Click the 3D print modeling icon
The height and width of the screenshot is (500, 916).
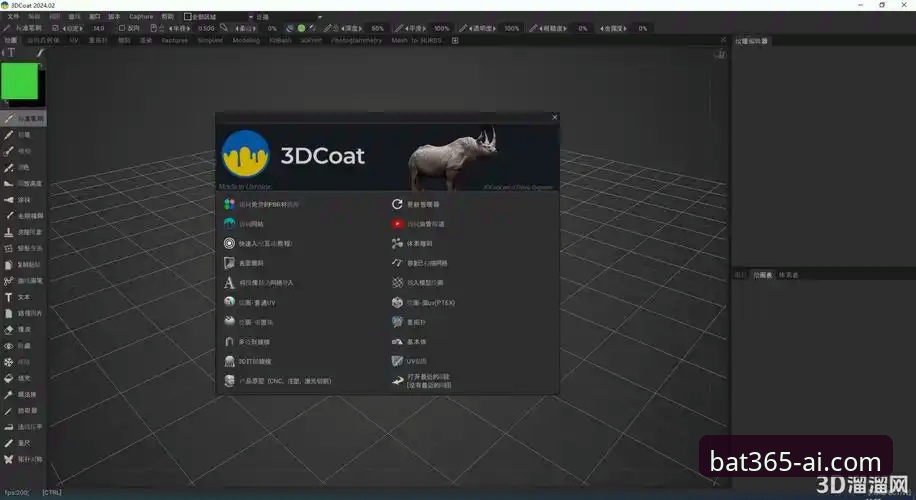point(229,361)
